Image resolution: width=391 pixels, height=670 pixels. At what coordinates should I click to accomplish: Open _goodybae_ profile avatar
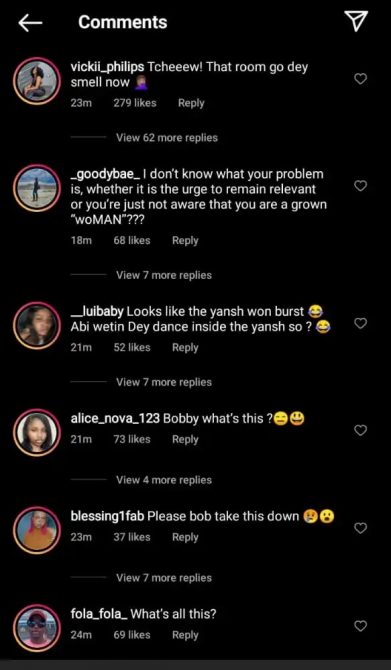37,188
